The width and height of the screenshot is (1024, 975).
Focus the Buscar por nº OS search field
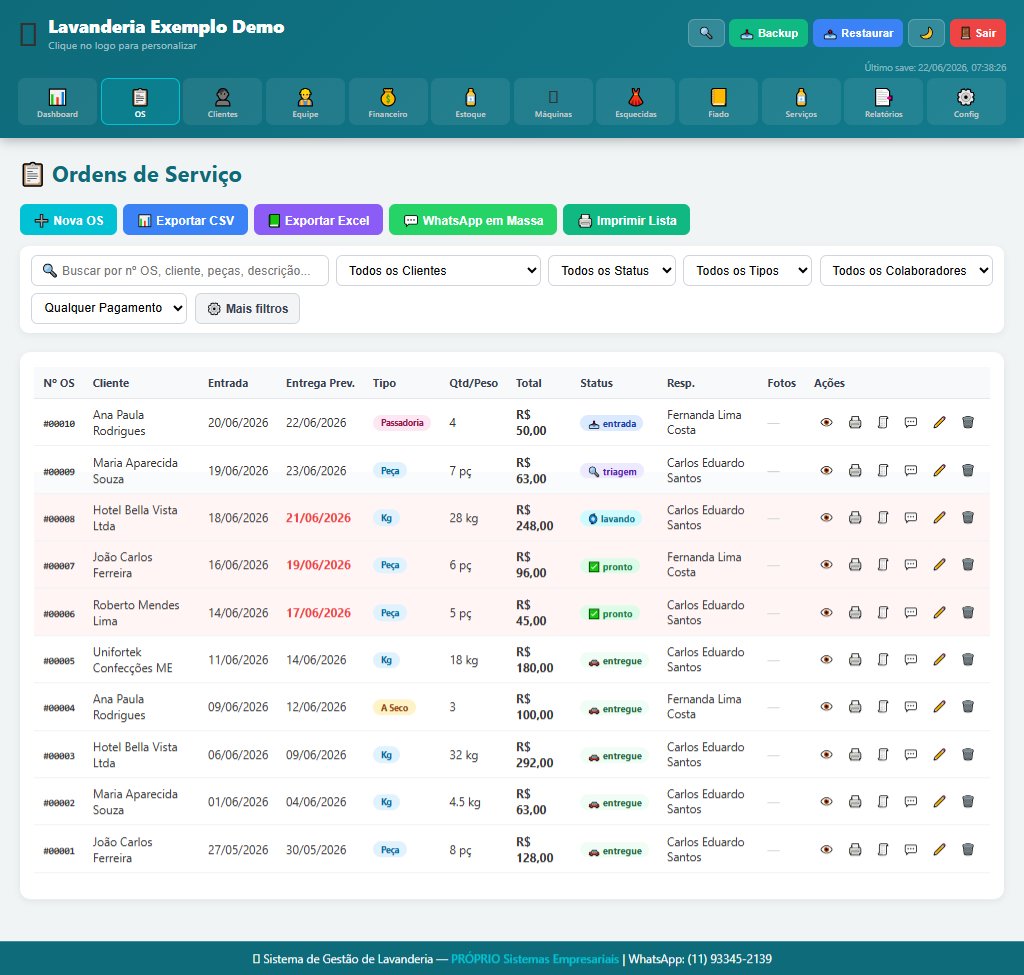tap(180, 270)
